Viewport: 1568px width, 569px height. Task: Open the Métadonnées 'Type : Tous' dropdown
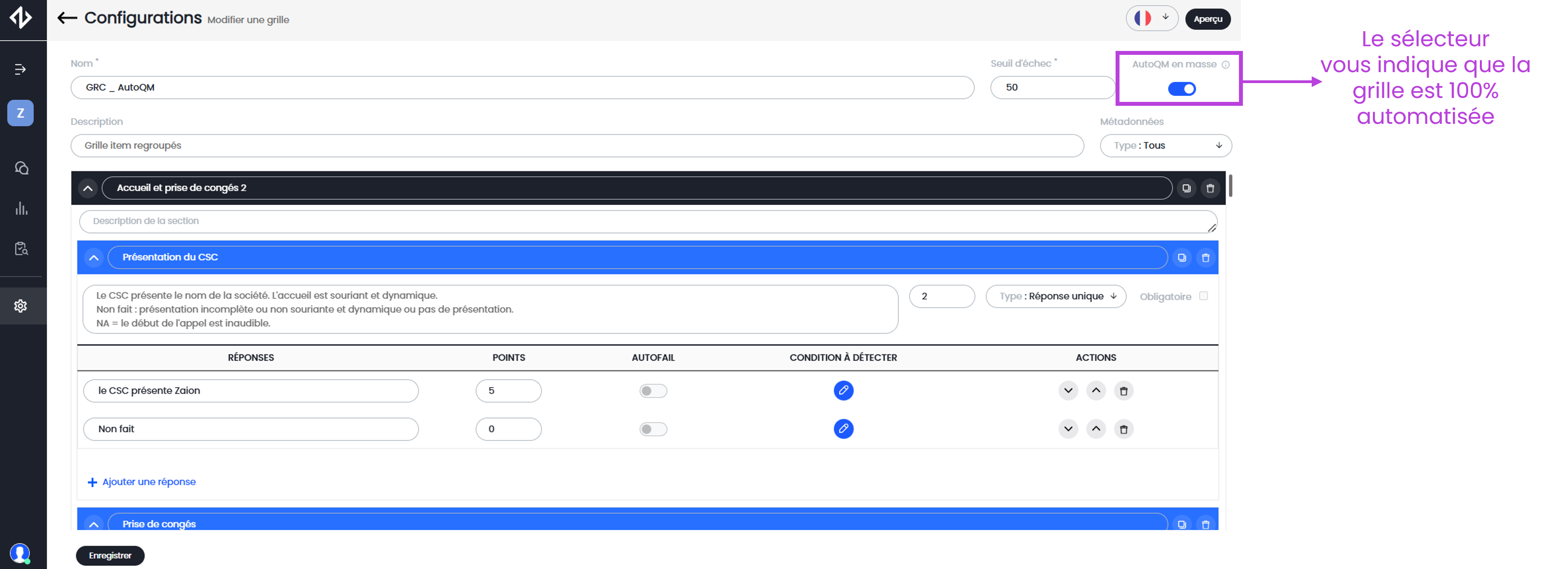[x=1166, y=146]
